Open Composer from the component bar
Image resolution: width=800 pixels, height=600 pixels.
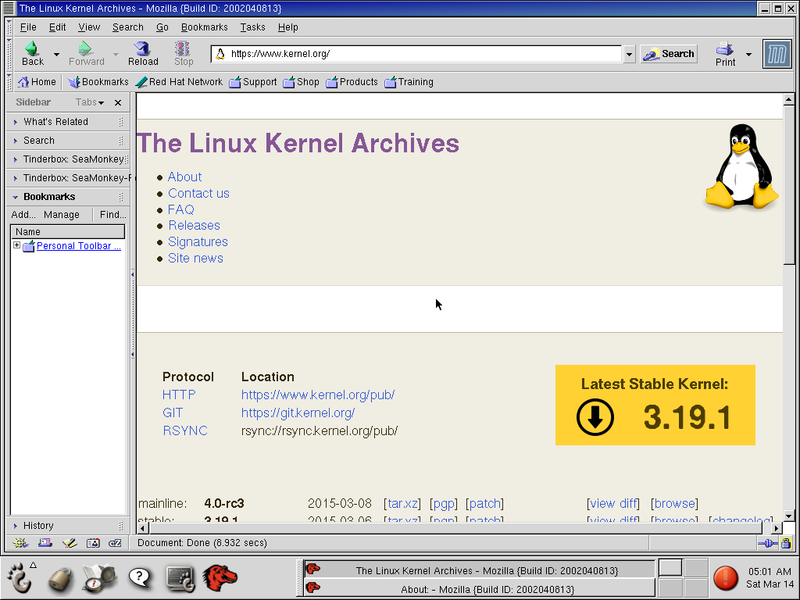(x=69, y=543)
